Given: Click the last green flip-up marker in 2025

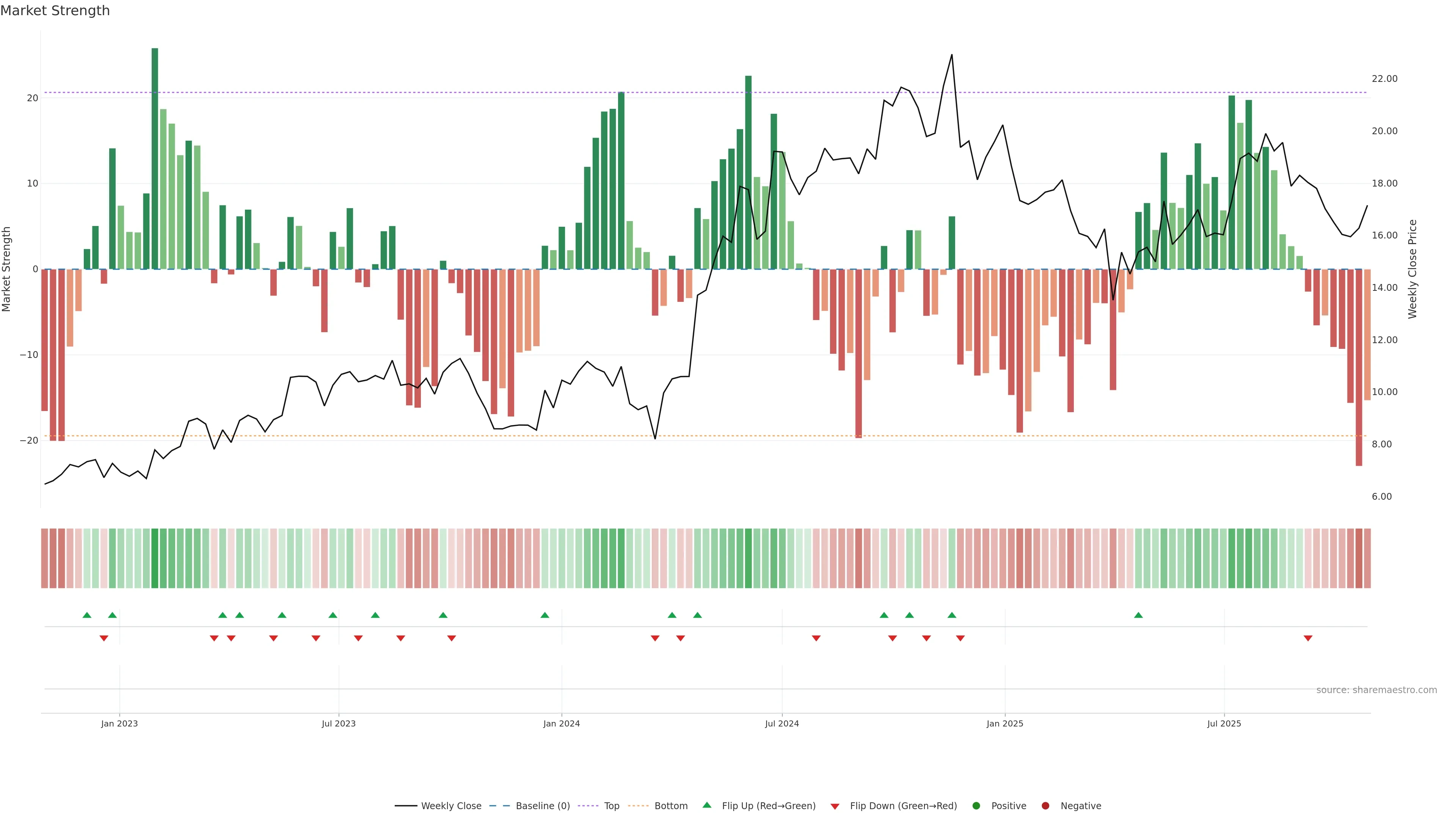Looking at the screenshot, I should (x=1138, y=615).
